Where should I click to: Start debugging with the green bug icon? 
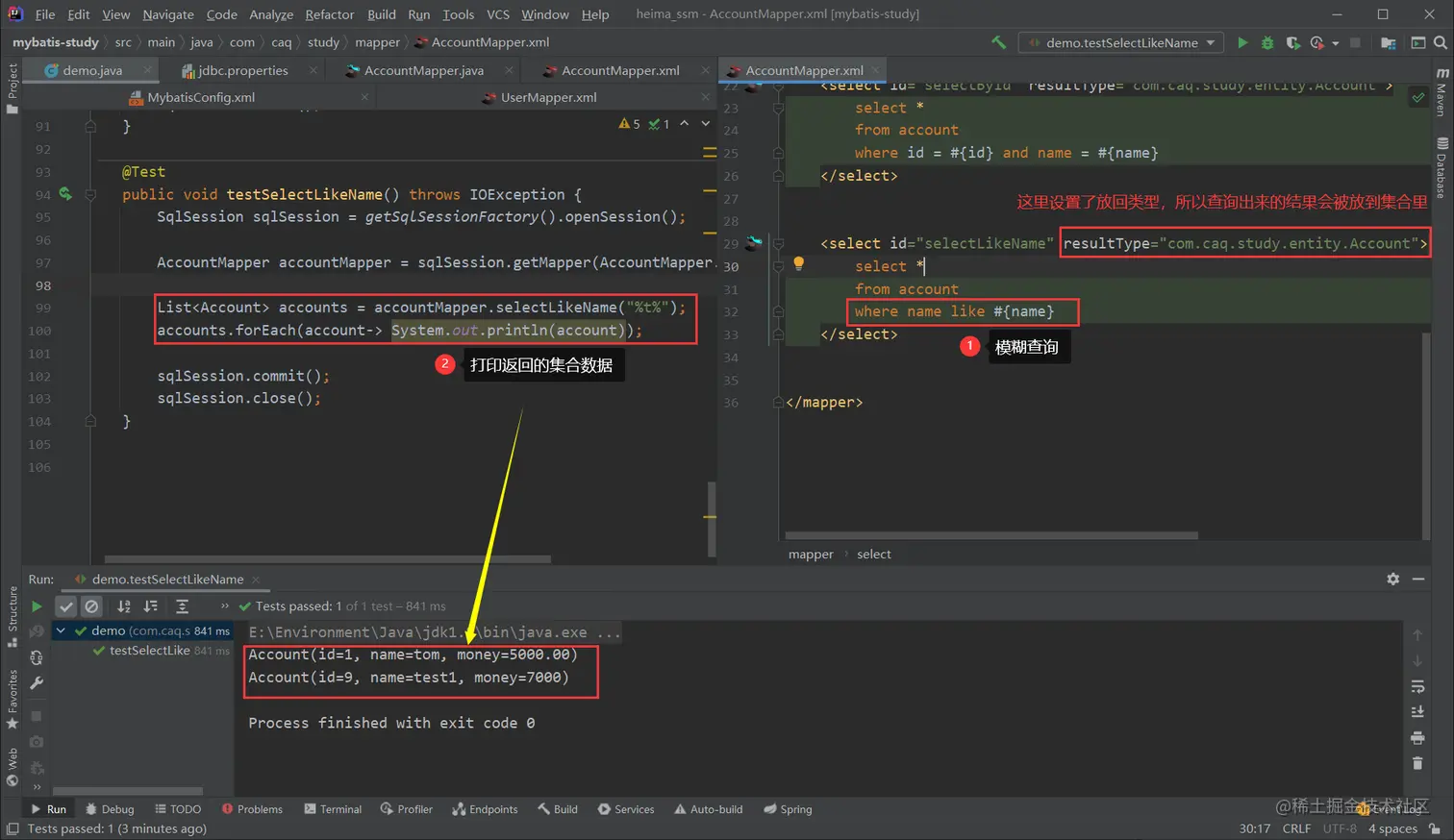1267,42
